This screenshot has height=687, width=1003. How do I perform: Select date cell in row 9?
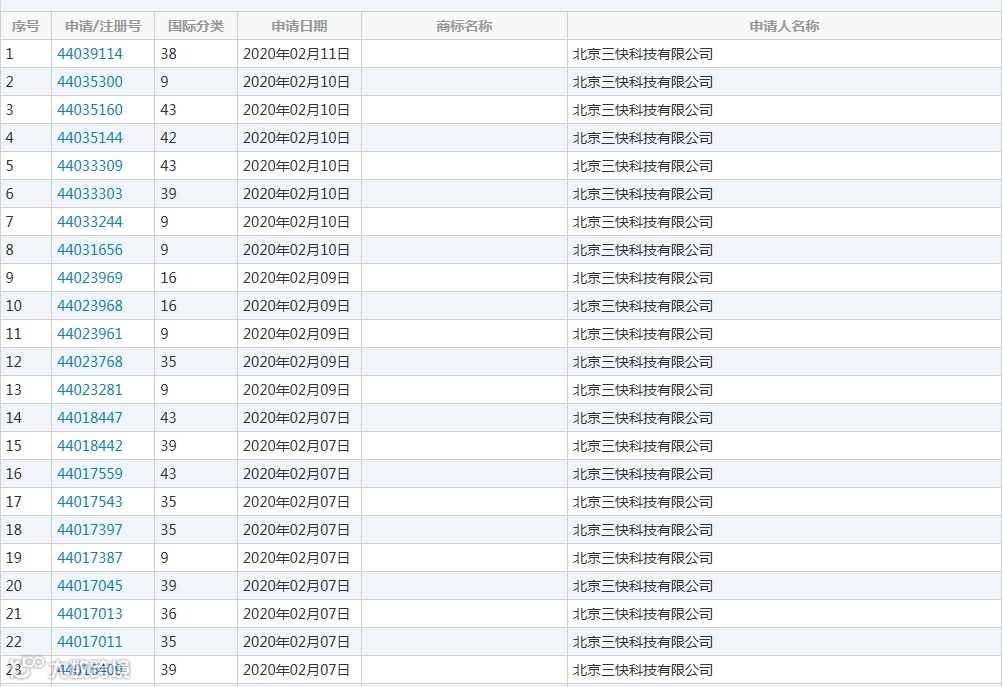click(x=299, y=278)
